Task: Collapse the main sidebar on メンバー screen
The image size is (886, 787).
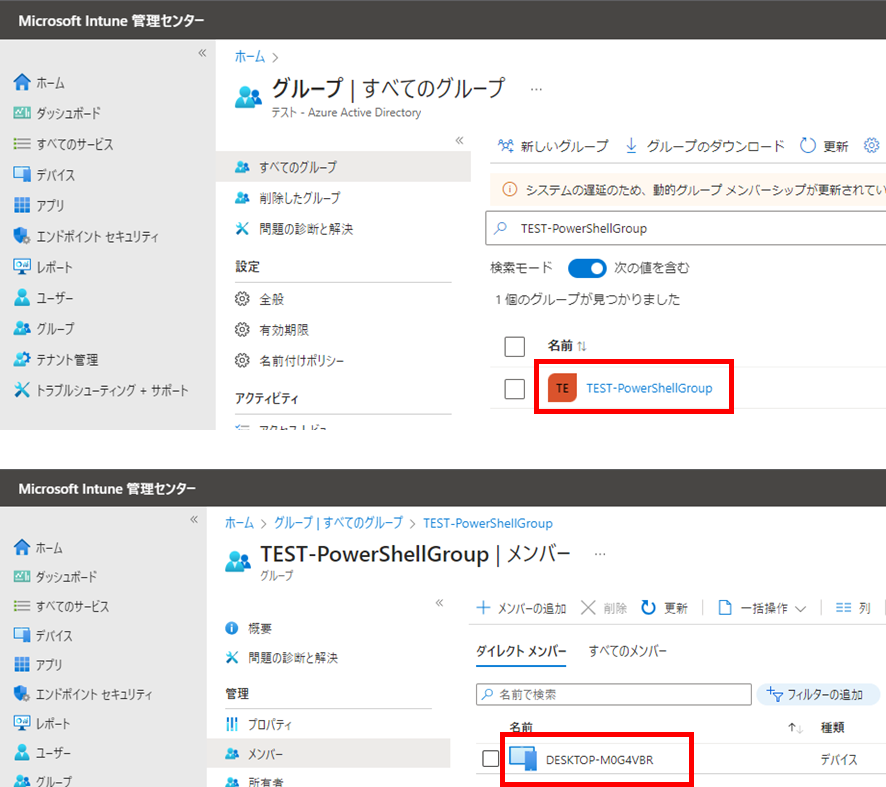Action: [194, 519]
